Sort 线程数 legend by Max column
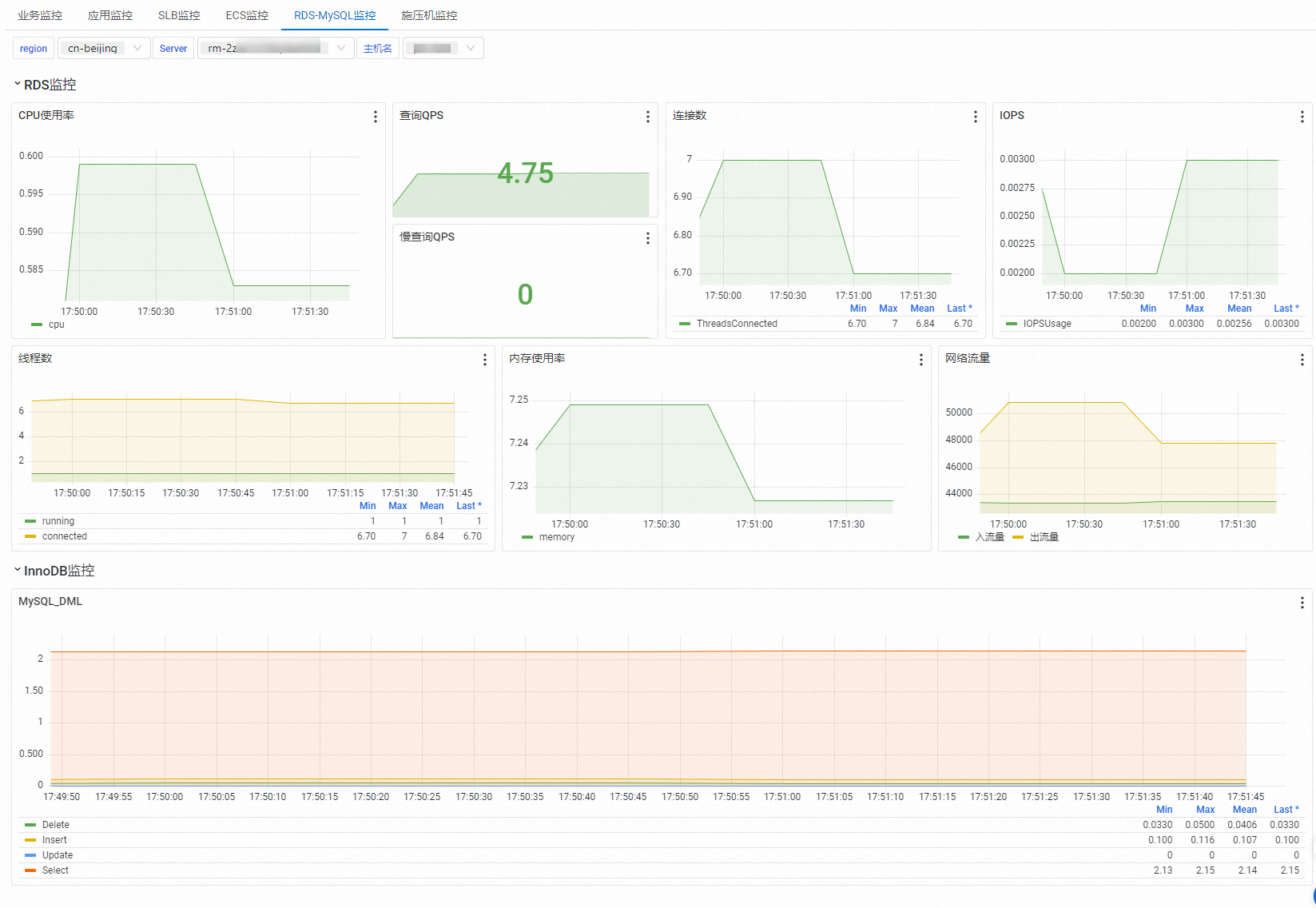 (x=397, y=506)
